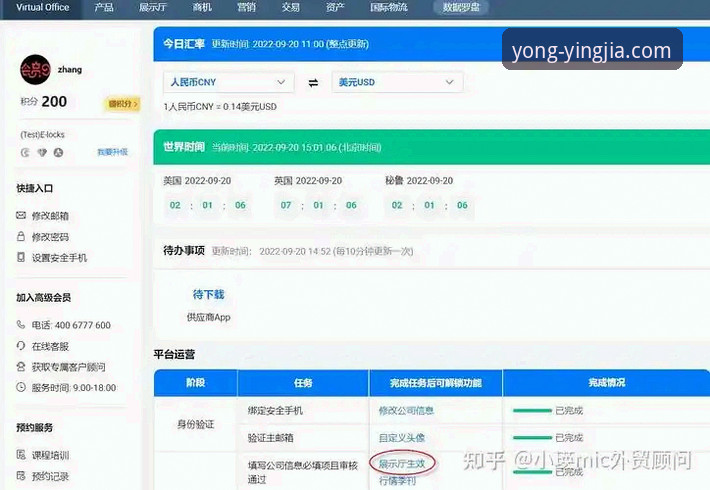Open the 修改公司信息 link in table
This screenshot has width=710, height=490.
click(x=406, y=411)
